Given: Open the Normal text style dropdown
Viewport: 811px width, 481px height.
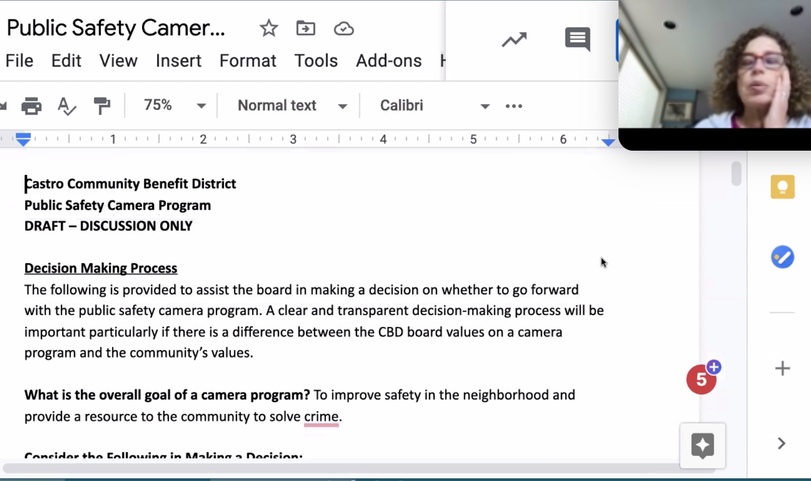Looking at the screenshot, I should click(x=292, y=106).
